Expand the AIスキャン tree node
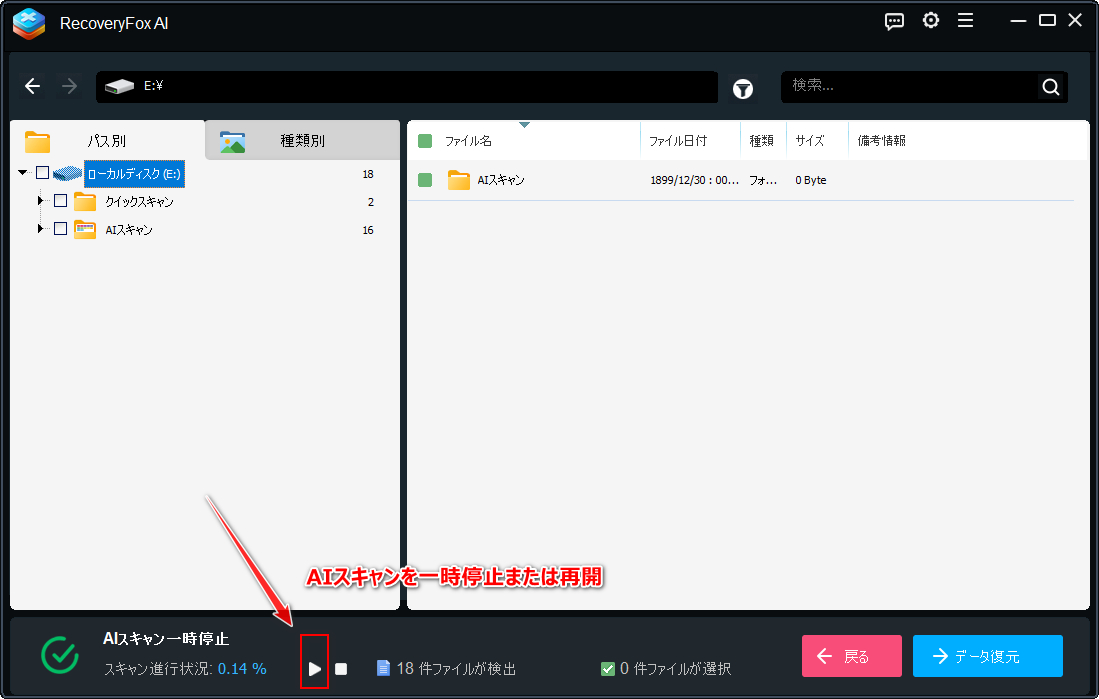 click(40, 229)
